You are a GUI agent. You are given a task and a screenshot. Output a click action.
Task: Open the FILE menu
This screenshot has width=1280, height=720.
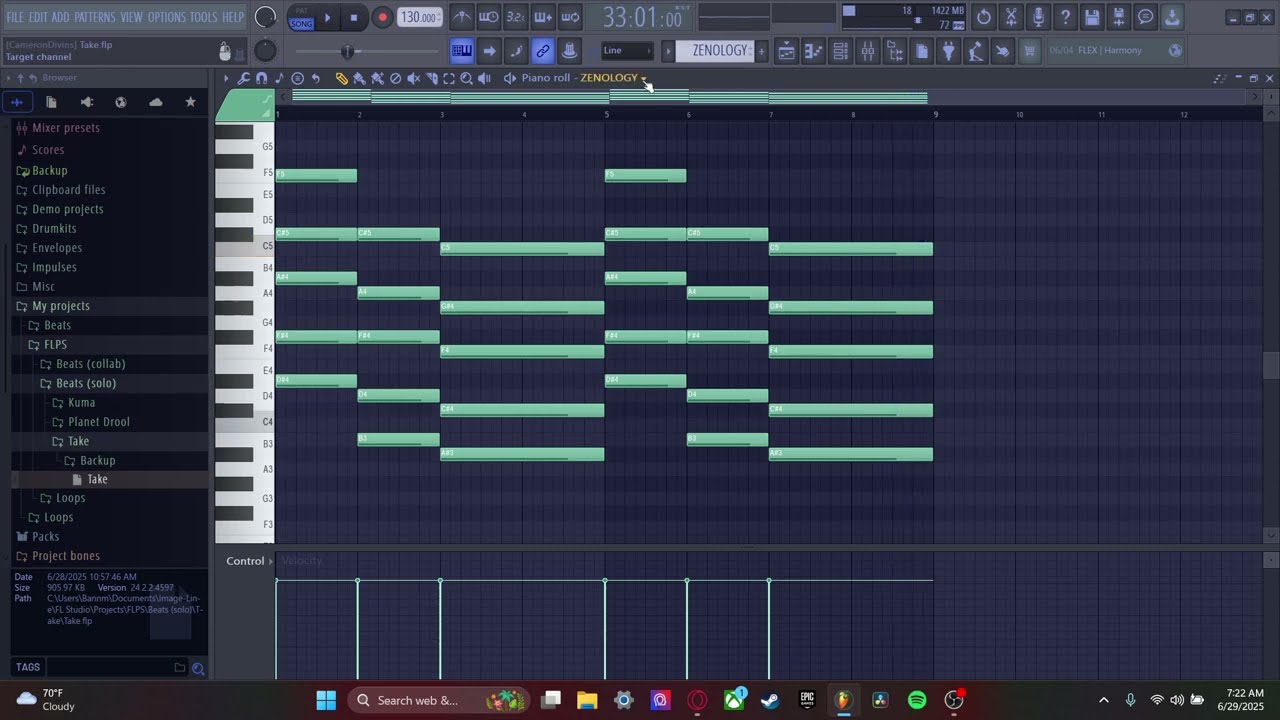[15, 17]
